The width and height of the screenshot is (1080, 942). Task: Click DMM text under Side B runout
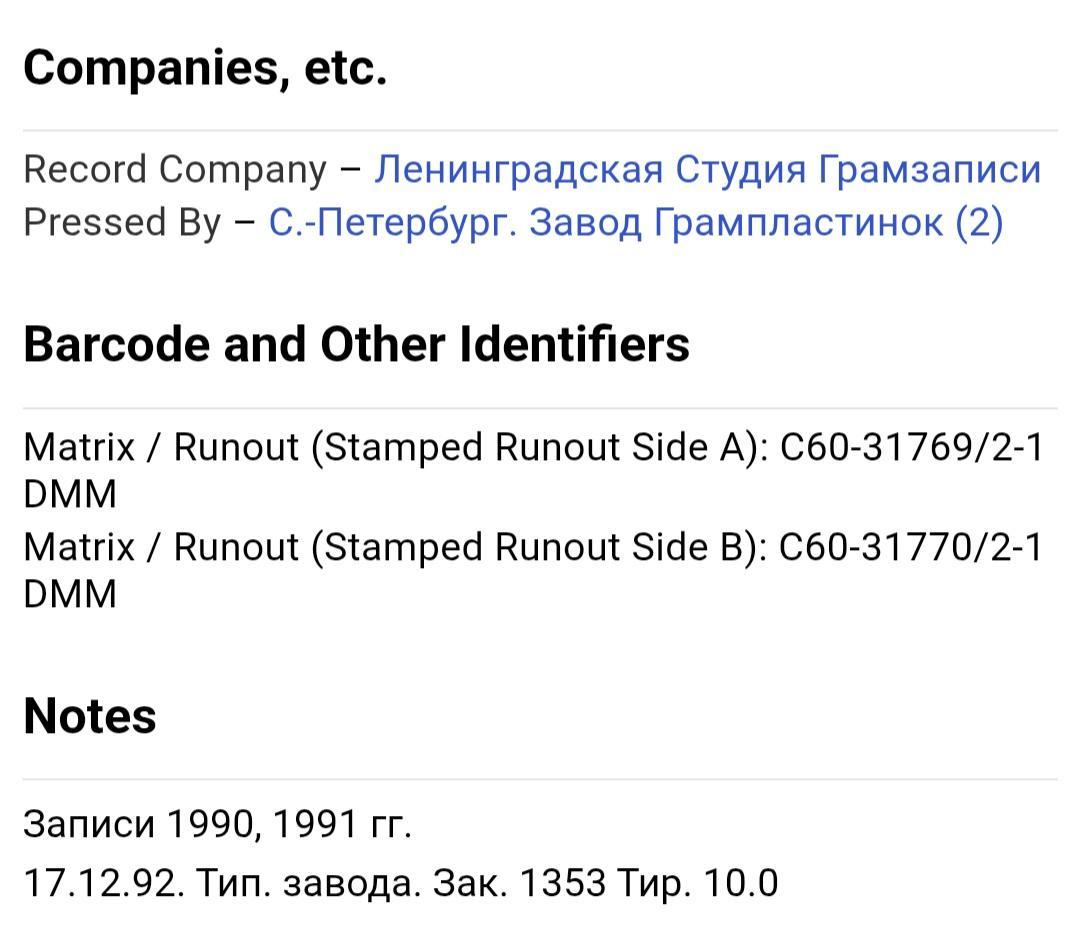[70, 594]
